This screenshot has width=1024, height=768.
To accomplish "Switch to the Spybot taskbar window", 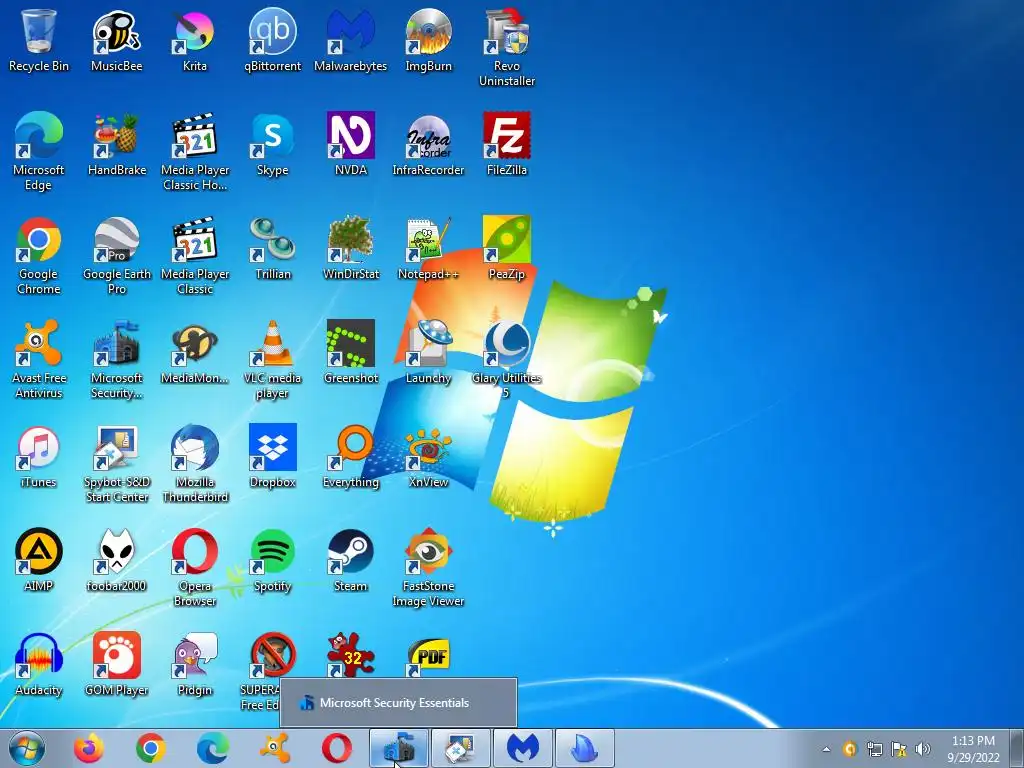I will click(x=461, y=748).
